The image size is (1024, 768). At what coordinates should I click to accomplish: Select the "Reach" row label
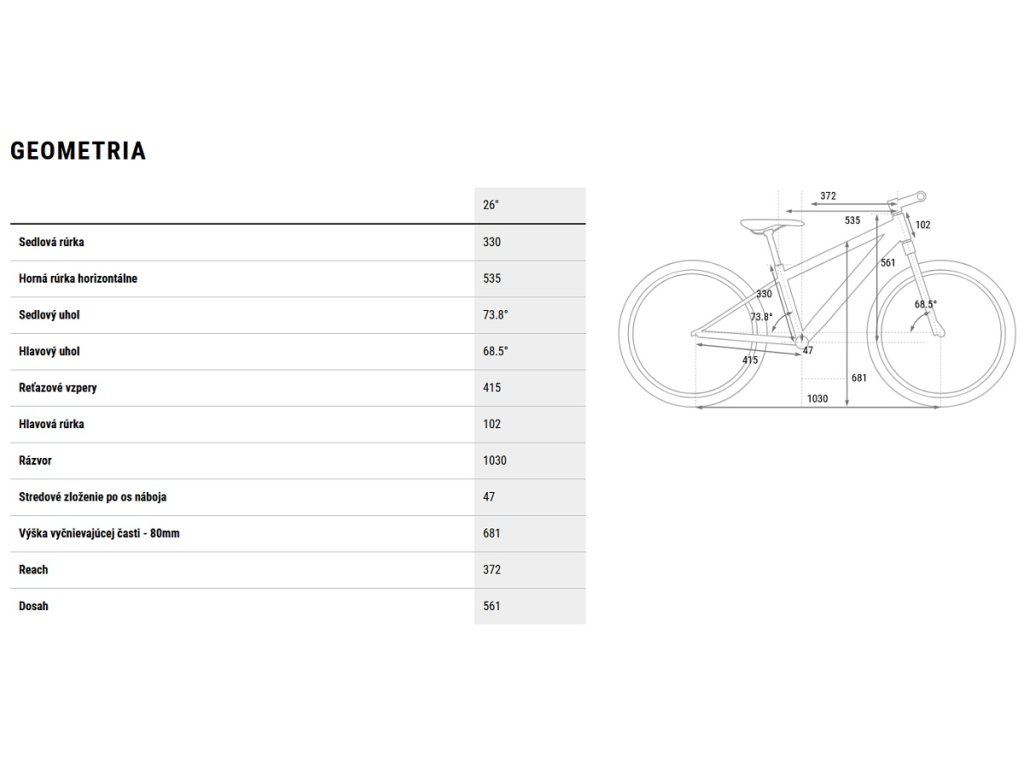click(x=34, y=570)
